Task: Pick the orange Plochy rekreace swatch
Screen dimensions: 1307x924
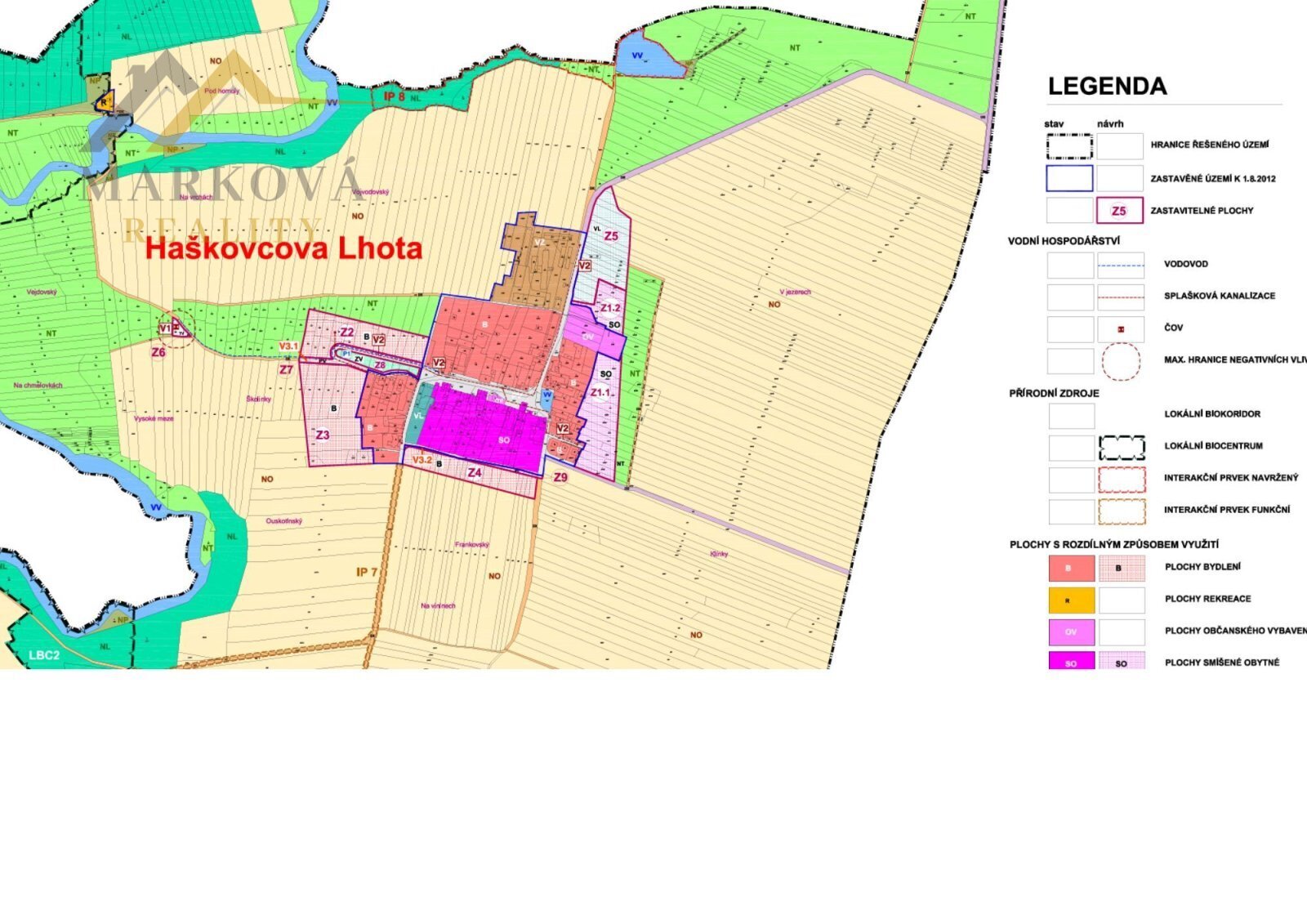Action: click(x=1071, y=600)
